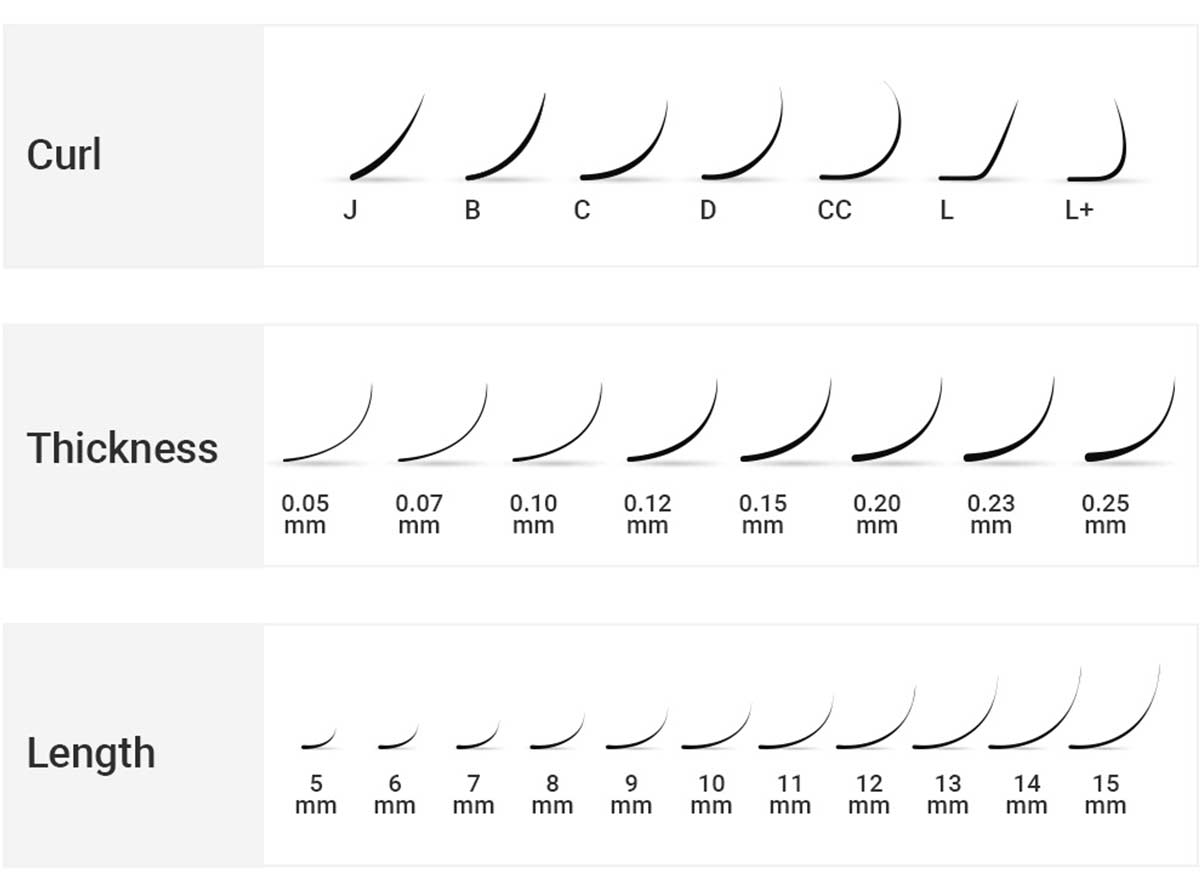
Task: Choose the 0.12 mm thickness lash
Action: coord(672,420)
